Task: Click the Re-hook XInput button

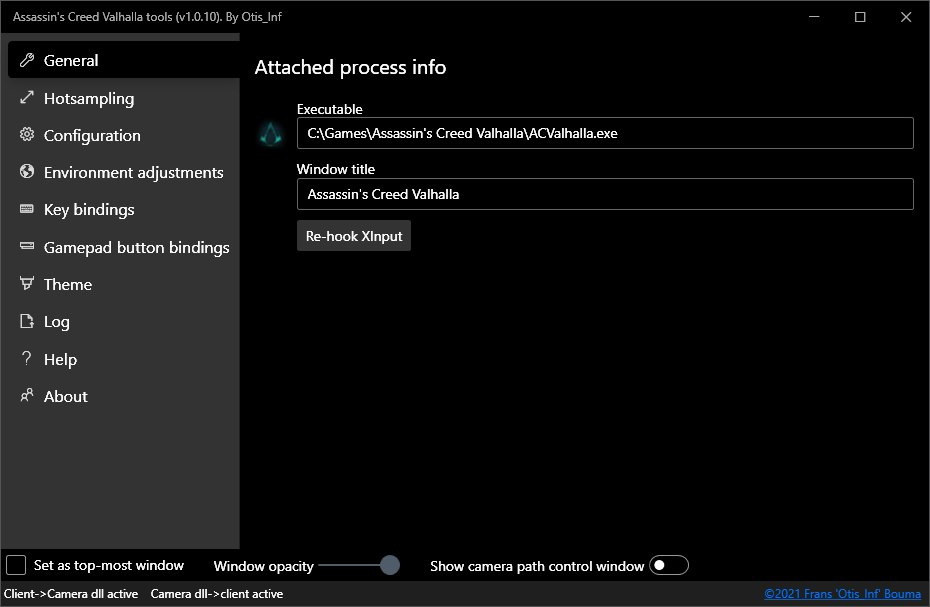Action: (354, 236)
